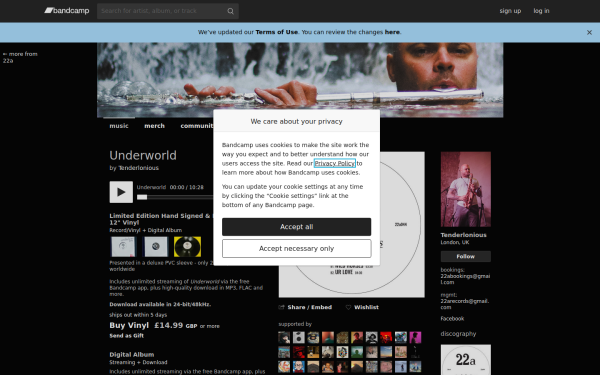Click Share / Embed
Screen dimensions: 600x375
click(x=305, y=307)
